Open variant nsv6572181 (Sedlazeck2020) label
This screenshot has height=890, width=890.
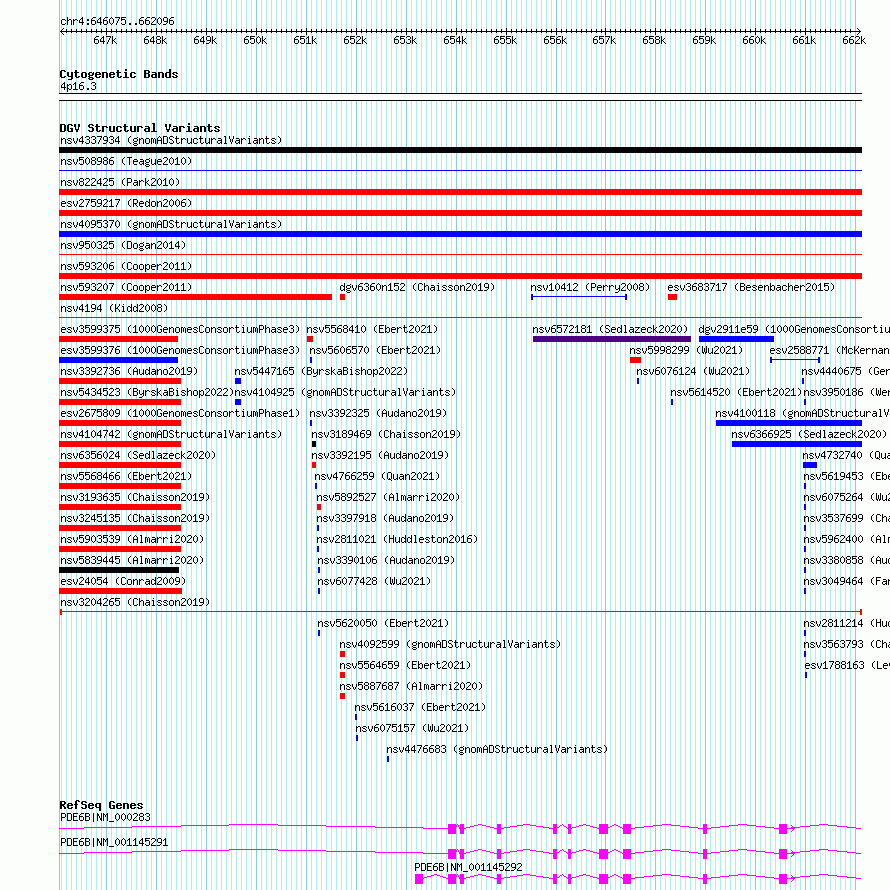610,329
